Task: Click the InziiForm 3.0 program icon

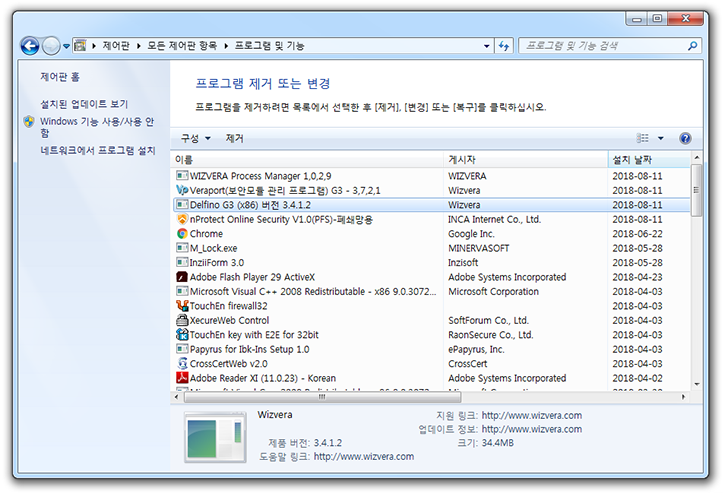Action: point(182,262)
